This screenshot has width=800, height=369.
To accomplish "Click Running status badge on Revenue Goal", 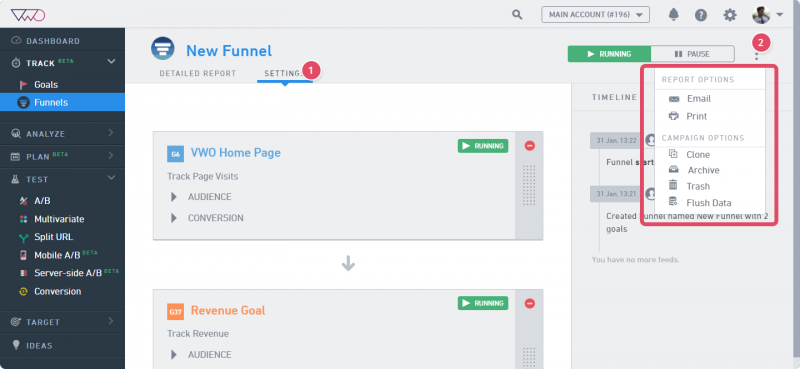I will 483,303.
